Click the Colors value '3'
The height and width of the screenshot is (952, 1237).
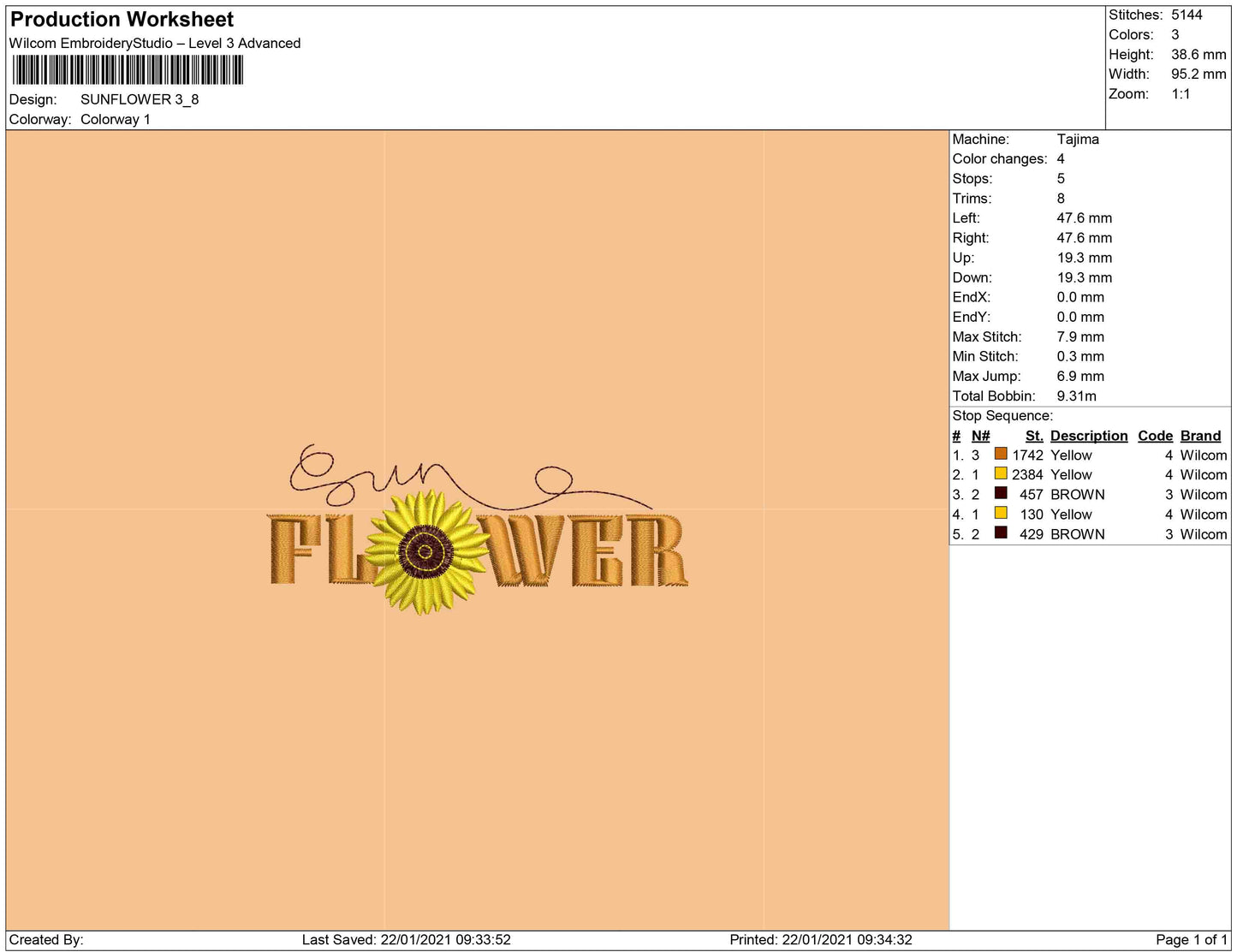tap(1175, 34)
